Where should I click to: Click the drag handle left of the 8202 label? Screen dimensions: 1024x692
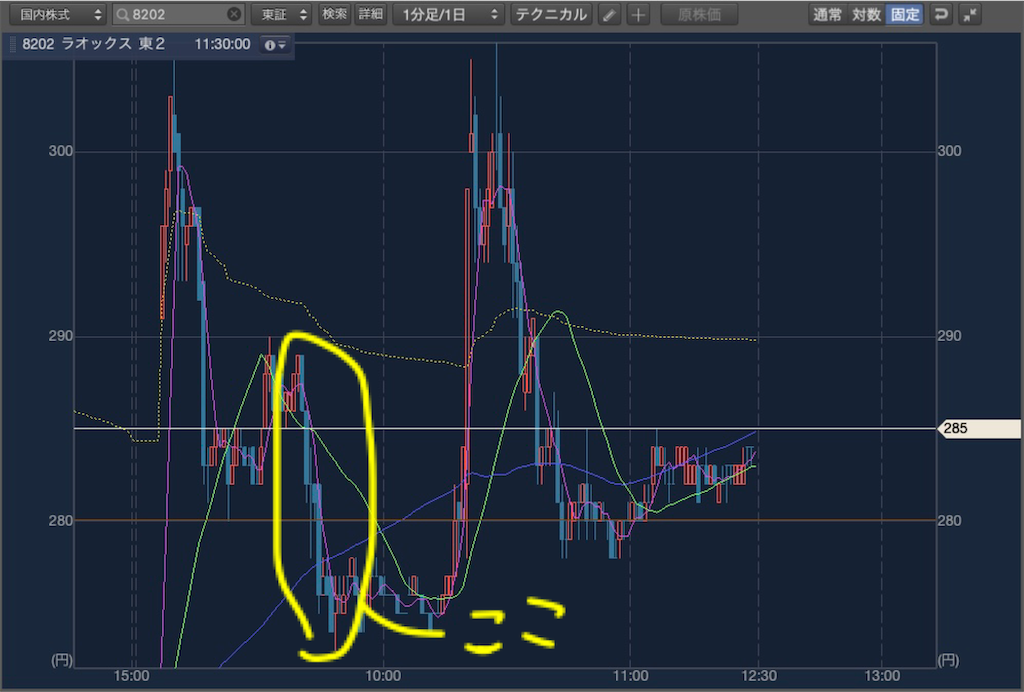12,44
